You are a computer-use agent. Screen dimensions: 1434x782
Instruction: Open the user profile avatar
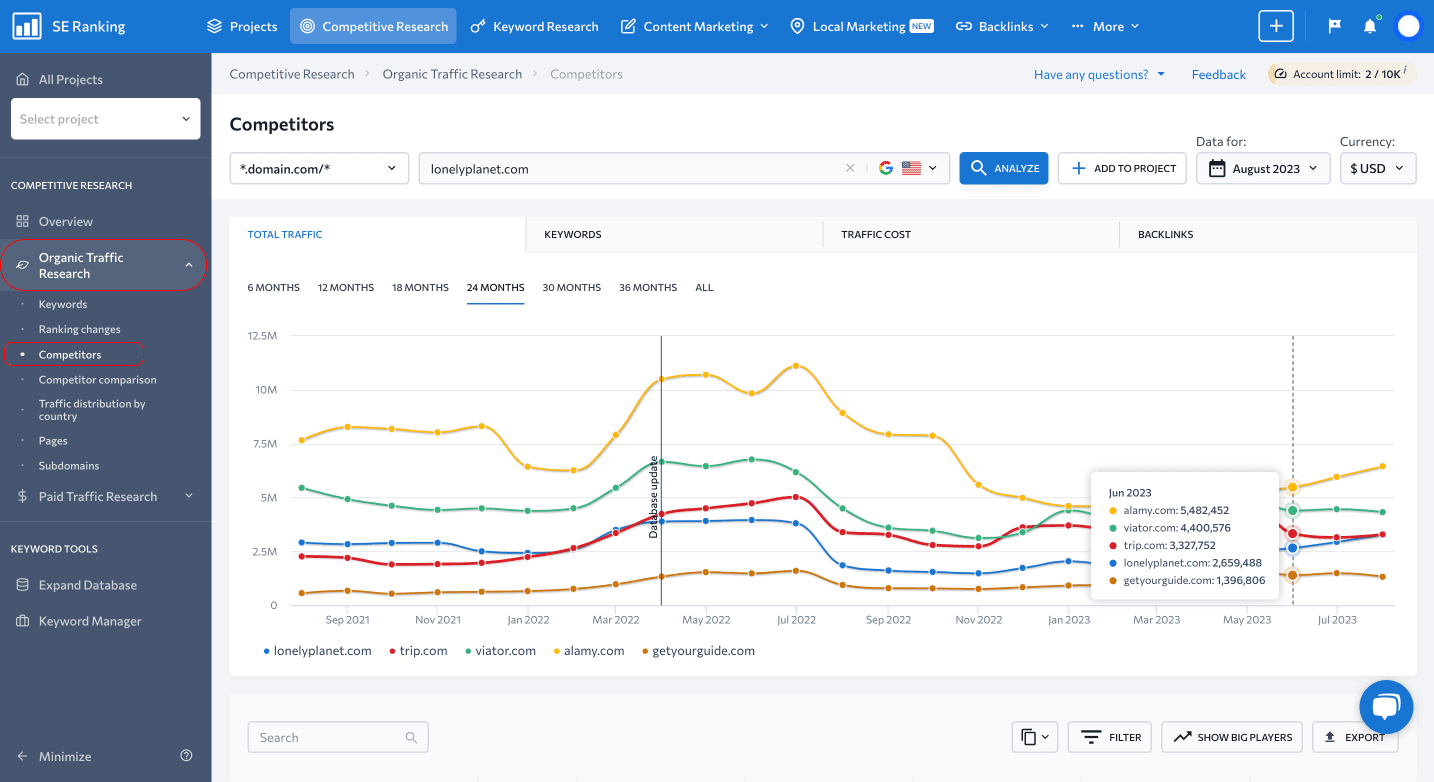(x=1408, y=26)
